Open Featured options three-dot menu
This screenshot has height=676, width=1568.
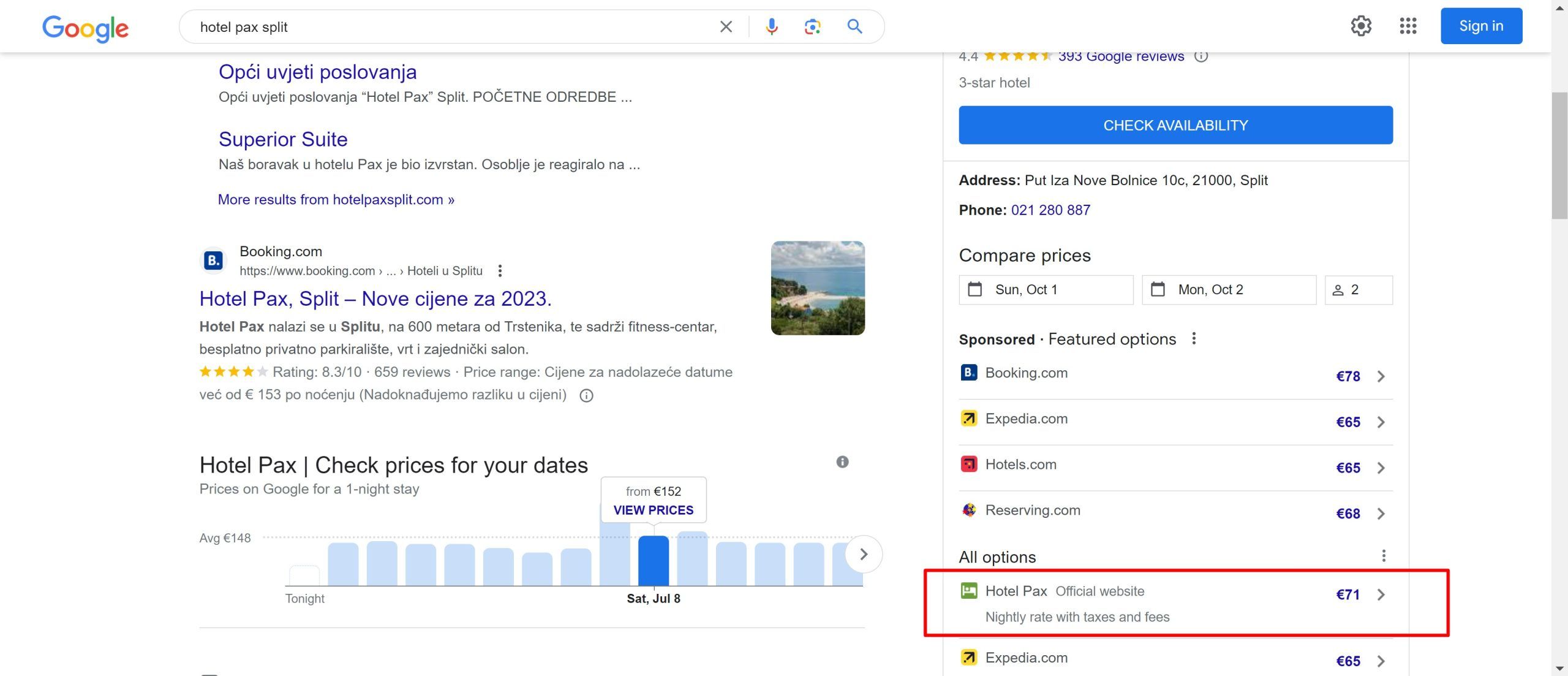pos(1194,339)
